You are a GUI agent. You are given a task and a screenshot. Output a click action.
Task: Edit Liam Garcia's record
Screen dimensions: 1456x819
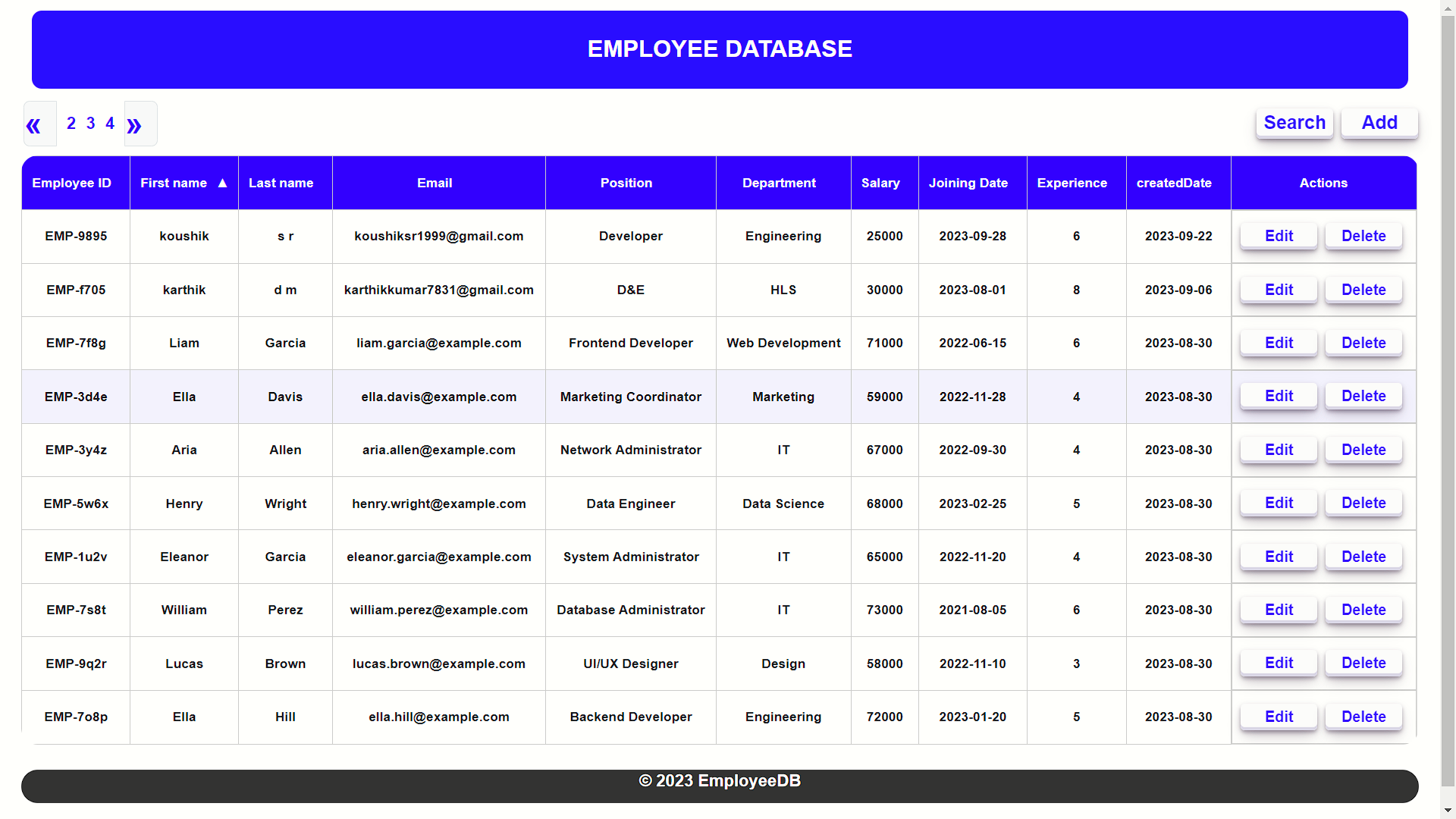pyautogui.click(x=1279, y=343)
